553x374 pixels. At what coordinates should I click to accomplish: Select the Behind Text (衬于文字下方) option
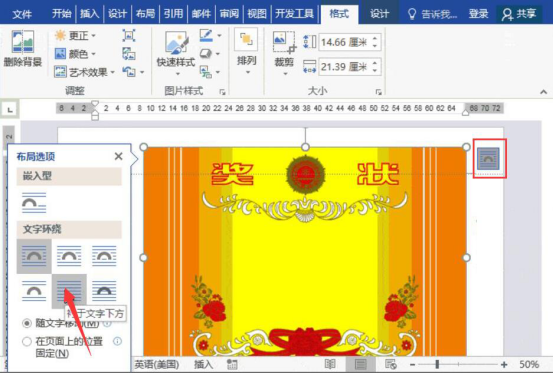click(69, 291)
